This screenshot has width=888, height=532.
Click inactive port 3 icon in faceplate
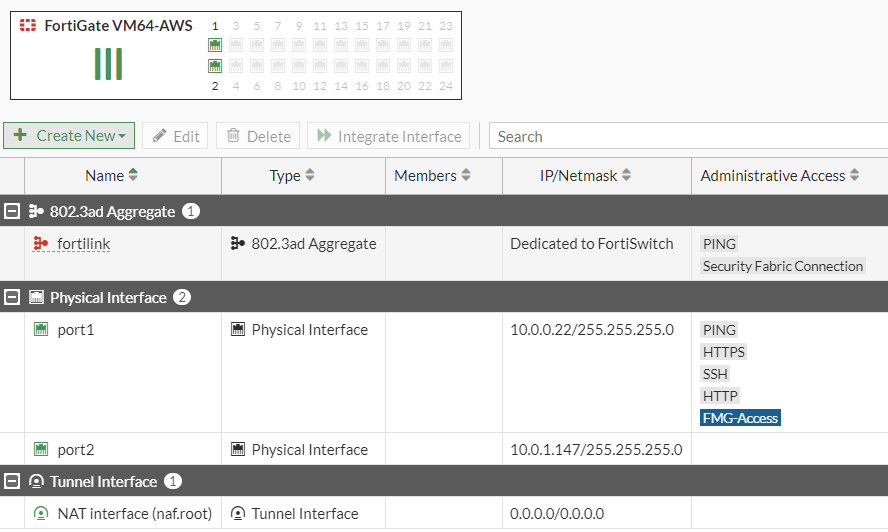coord(236,45)
